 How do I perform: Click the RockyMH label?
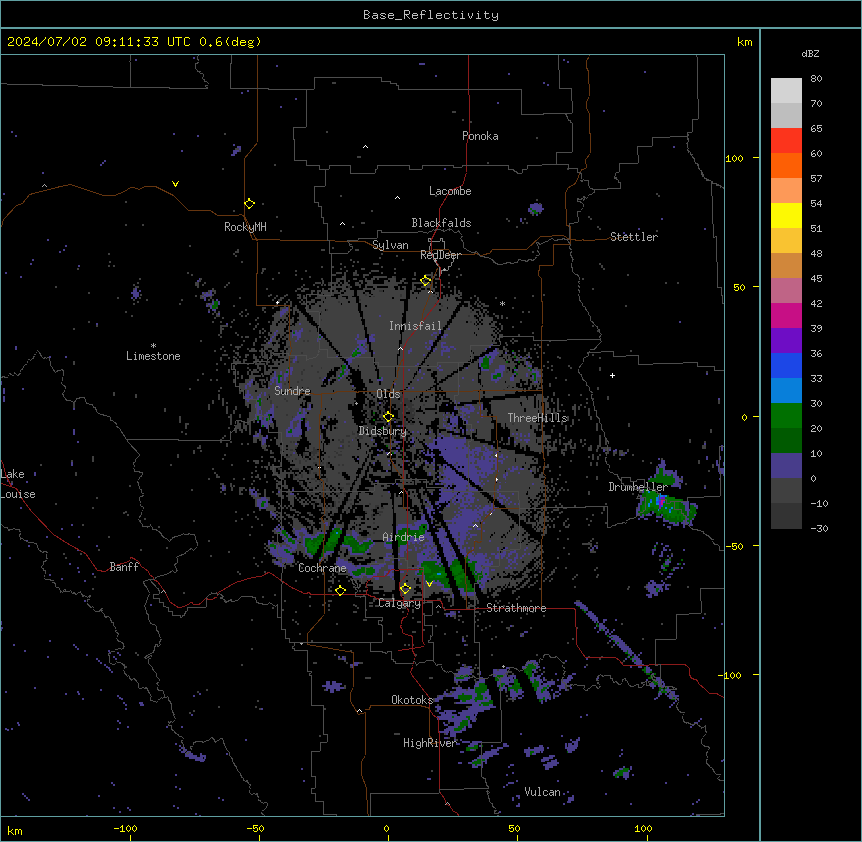(x=245, y=227)
